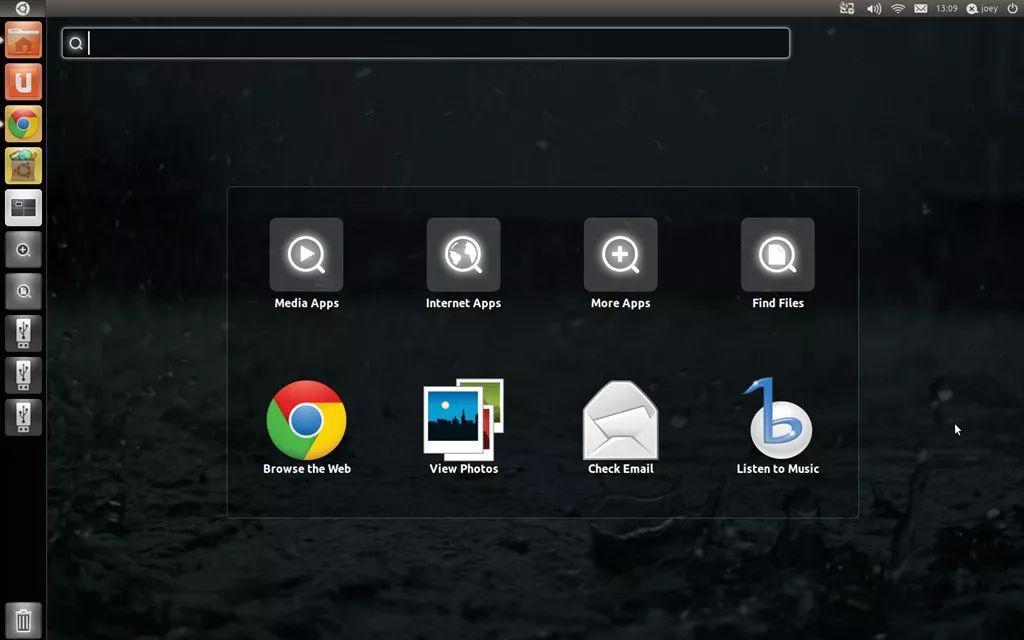Open Home Folder in the launcher
1024x640 pixels.
(x=24, y=40)
